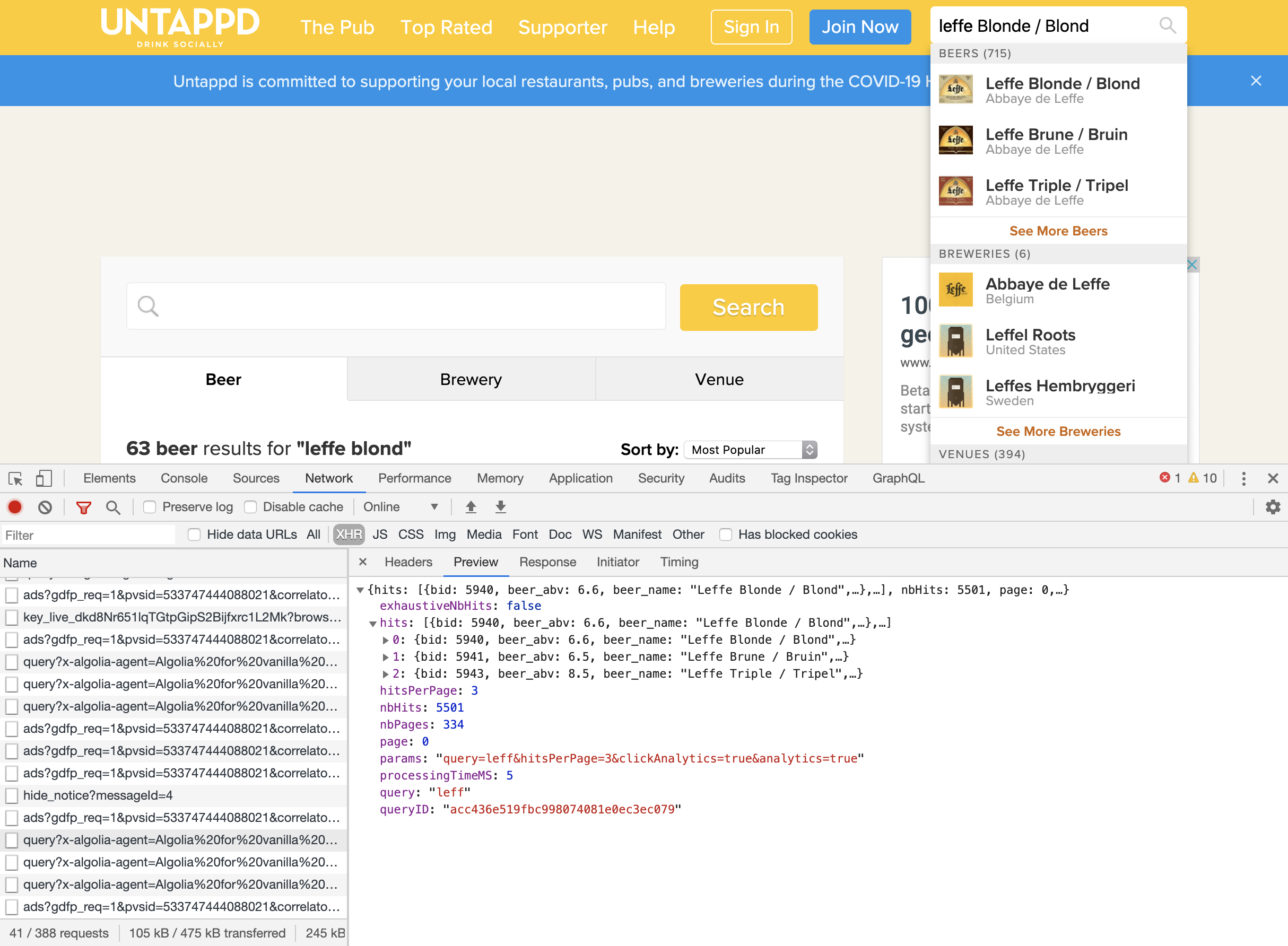The height and width of the screenshot is (946, 1288).
Task: Open the Timing tab
Action: click(679, 562)
